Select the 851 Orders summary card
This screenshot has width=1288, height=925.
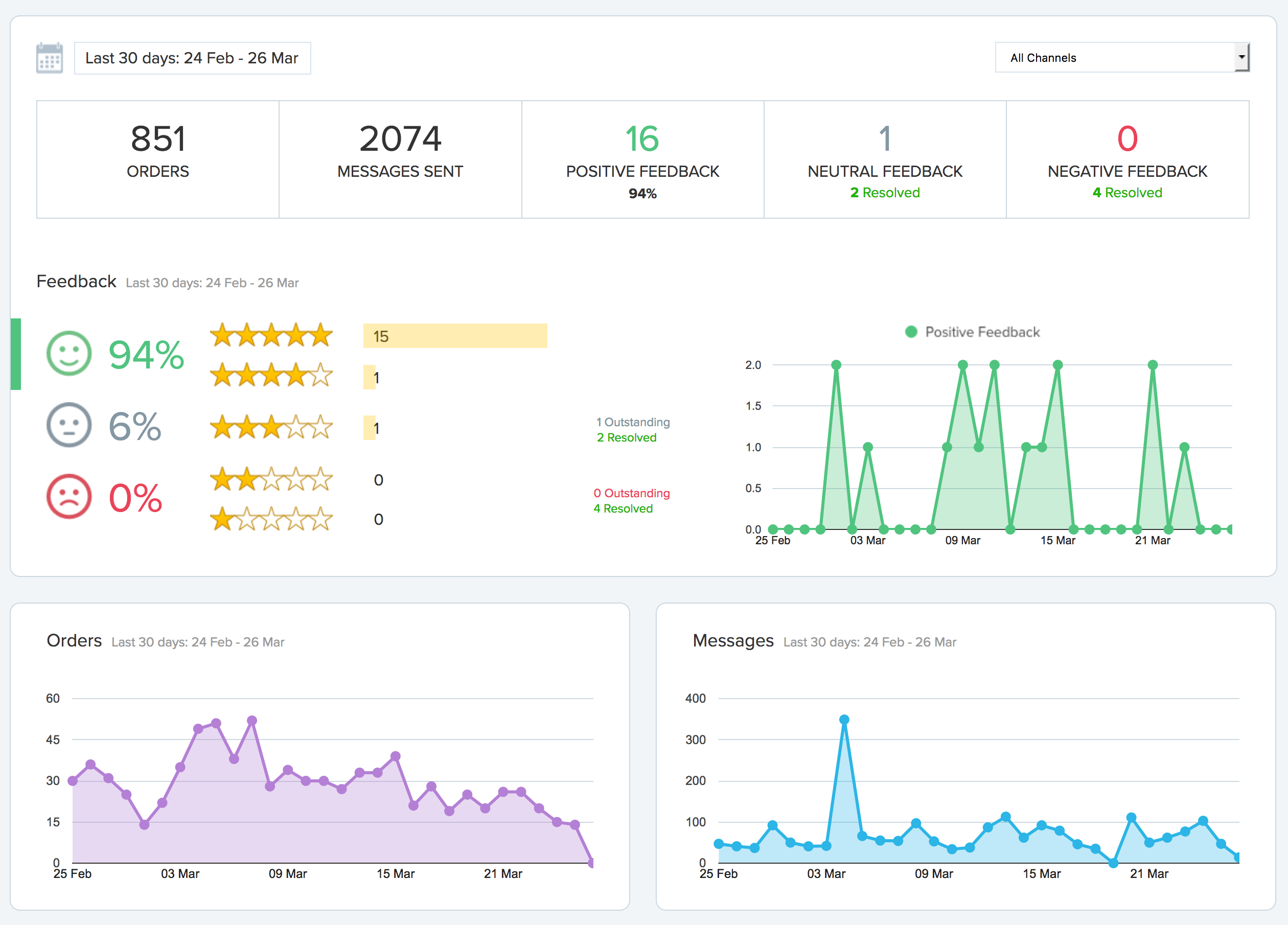coord(158,159)
